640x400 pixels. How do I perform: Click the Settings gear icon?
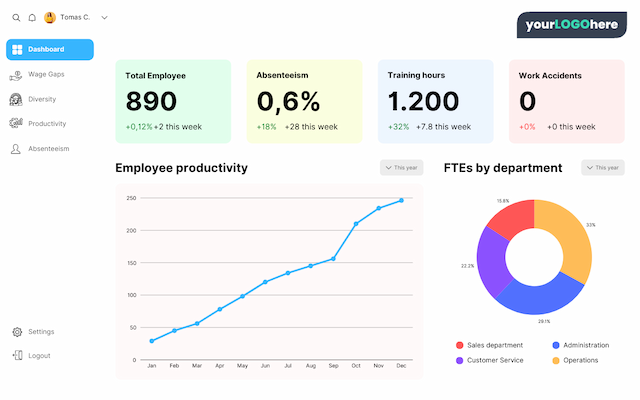click(17, 331)
